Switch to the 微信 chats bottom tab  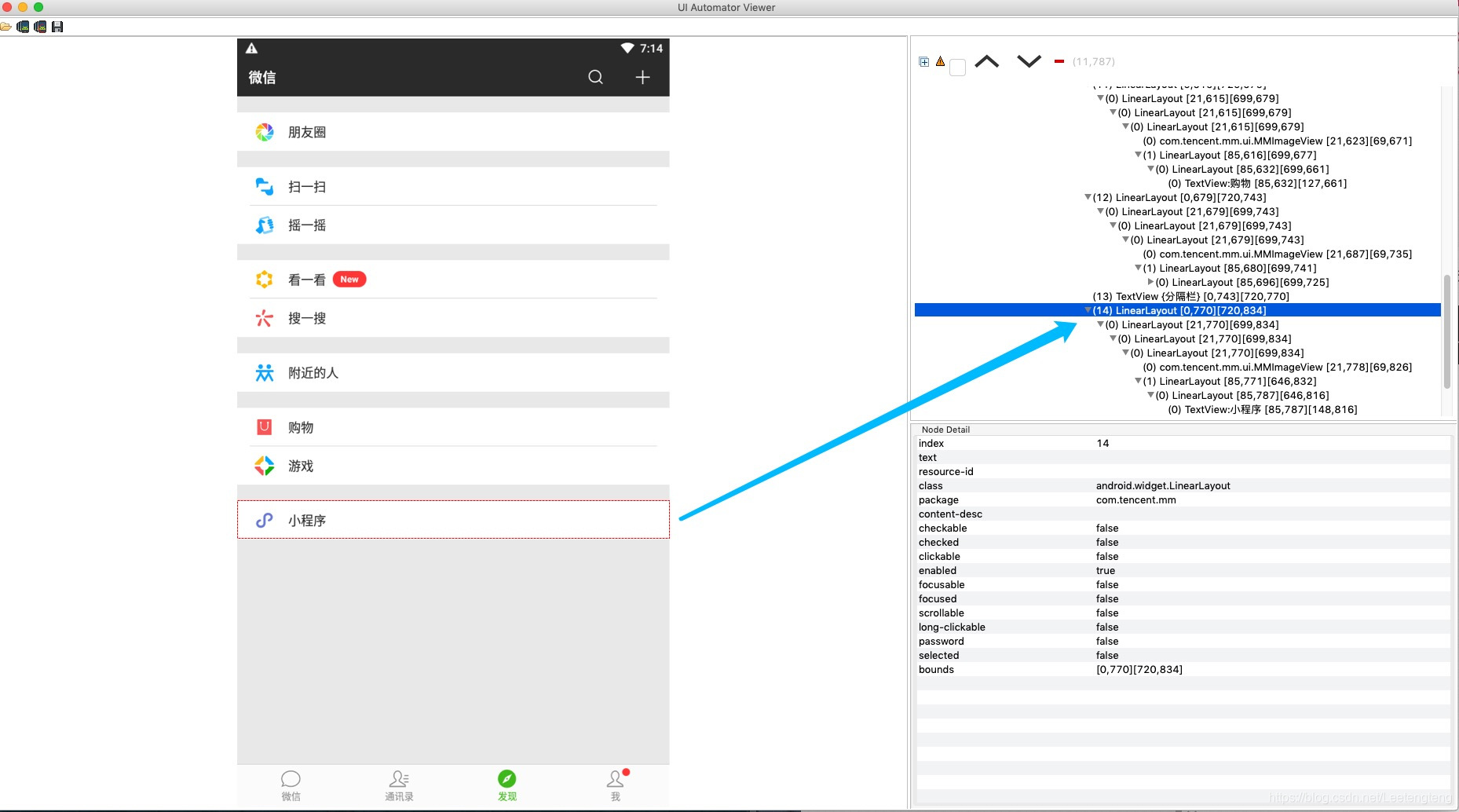[291, 785]
